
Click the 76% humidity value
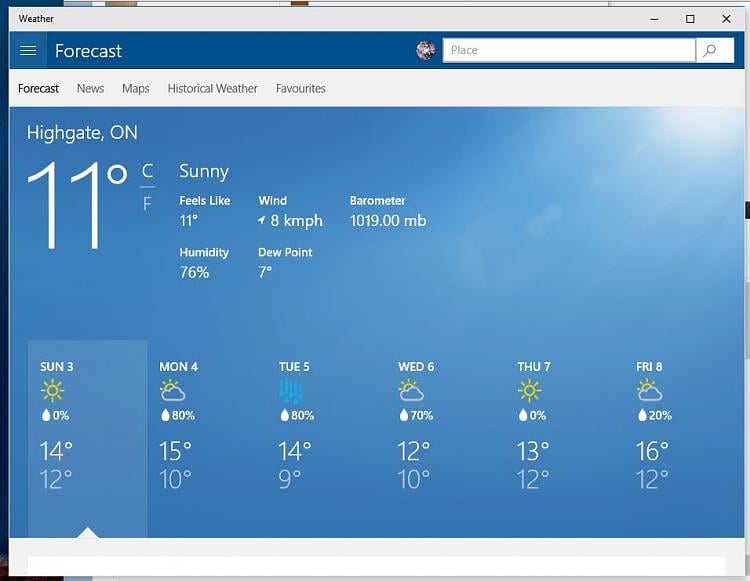[x=195, y=273]
